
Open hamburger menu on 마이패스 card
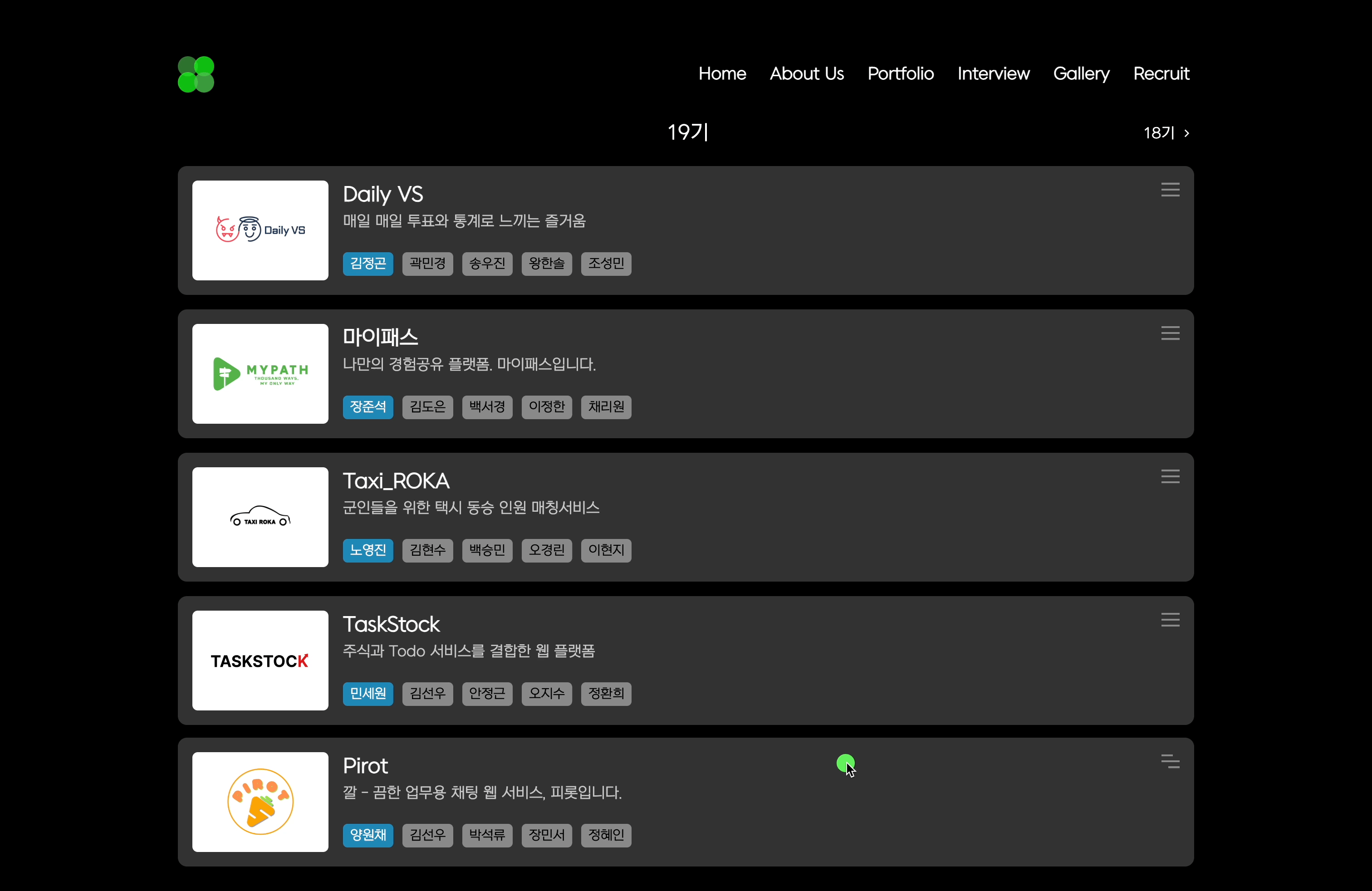coord(1170,333)
